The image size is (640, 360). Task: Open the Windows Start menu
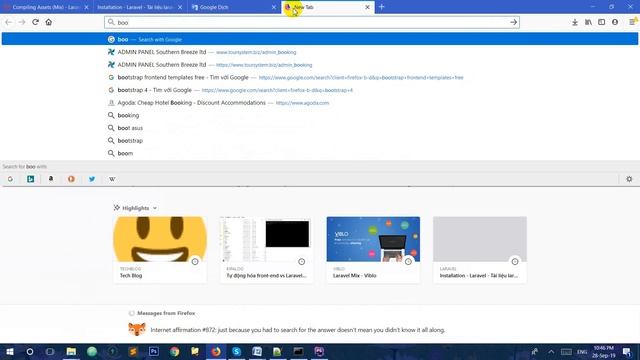pos(10,351)
